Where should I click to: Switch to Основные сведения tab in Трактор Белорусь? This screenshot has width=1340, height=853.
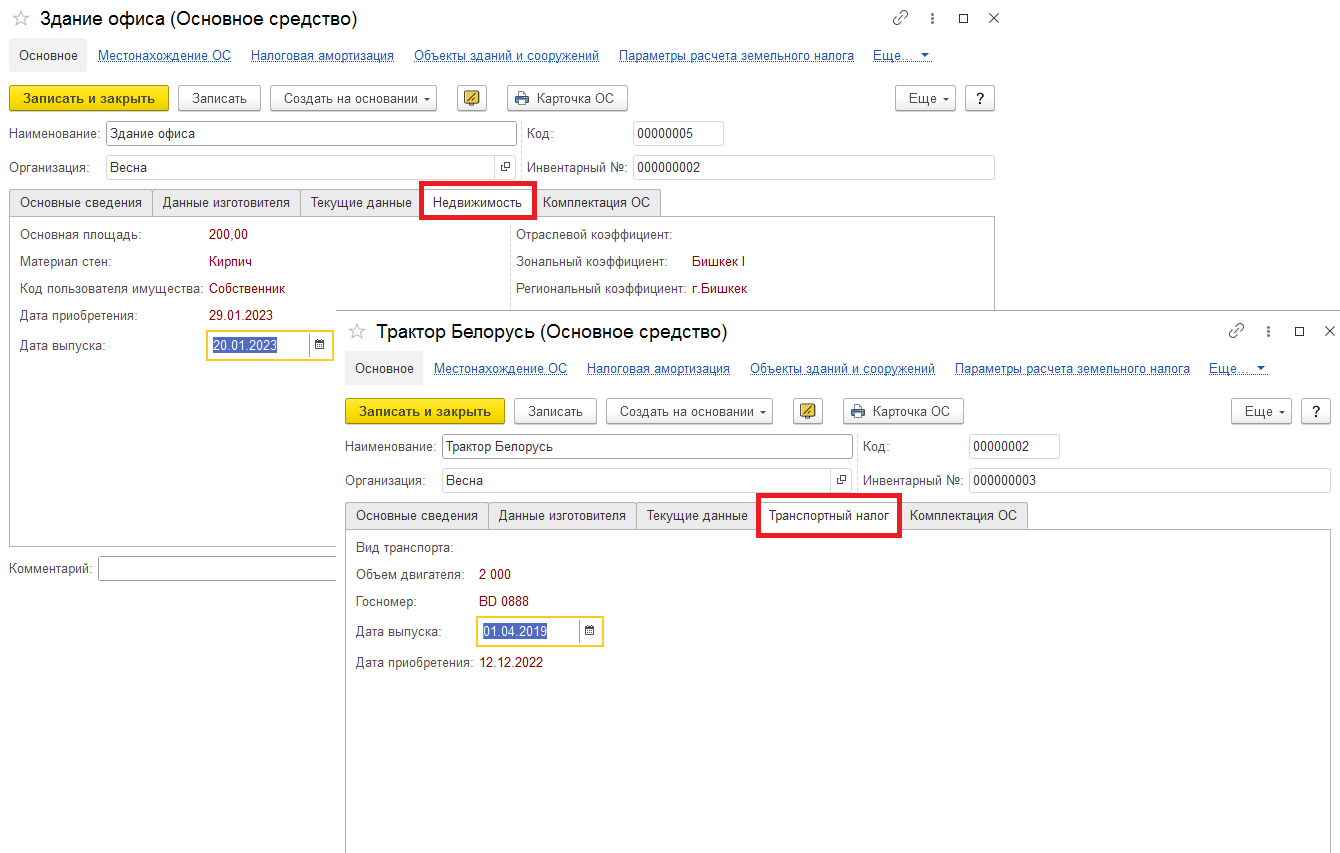tap(417, 515)
